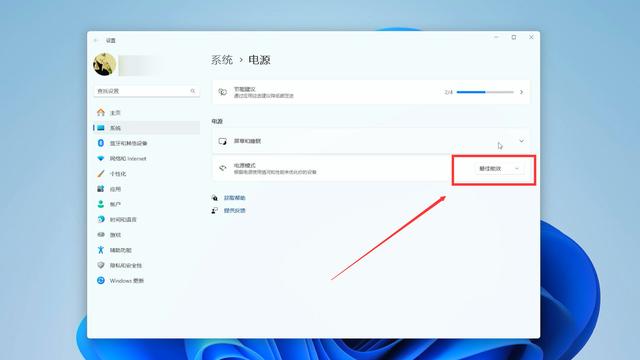The image size is (640, 360).
Task: Click the energy recommendations progress bar
Action: pos(485,92)
